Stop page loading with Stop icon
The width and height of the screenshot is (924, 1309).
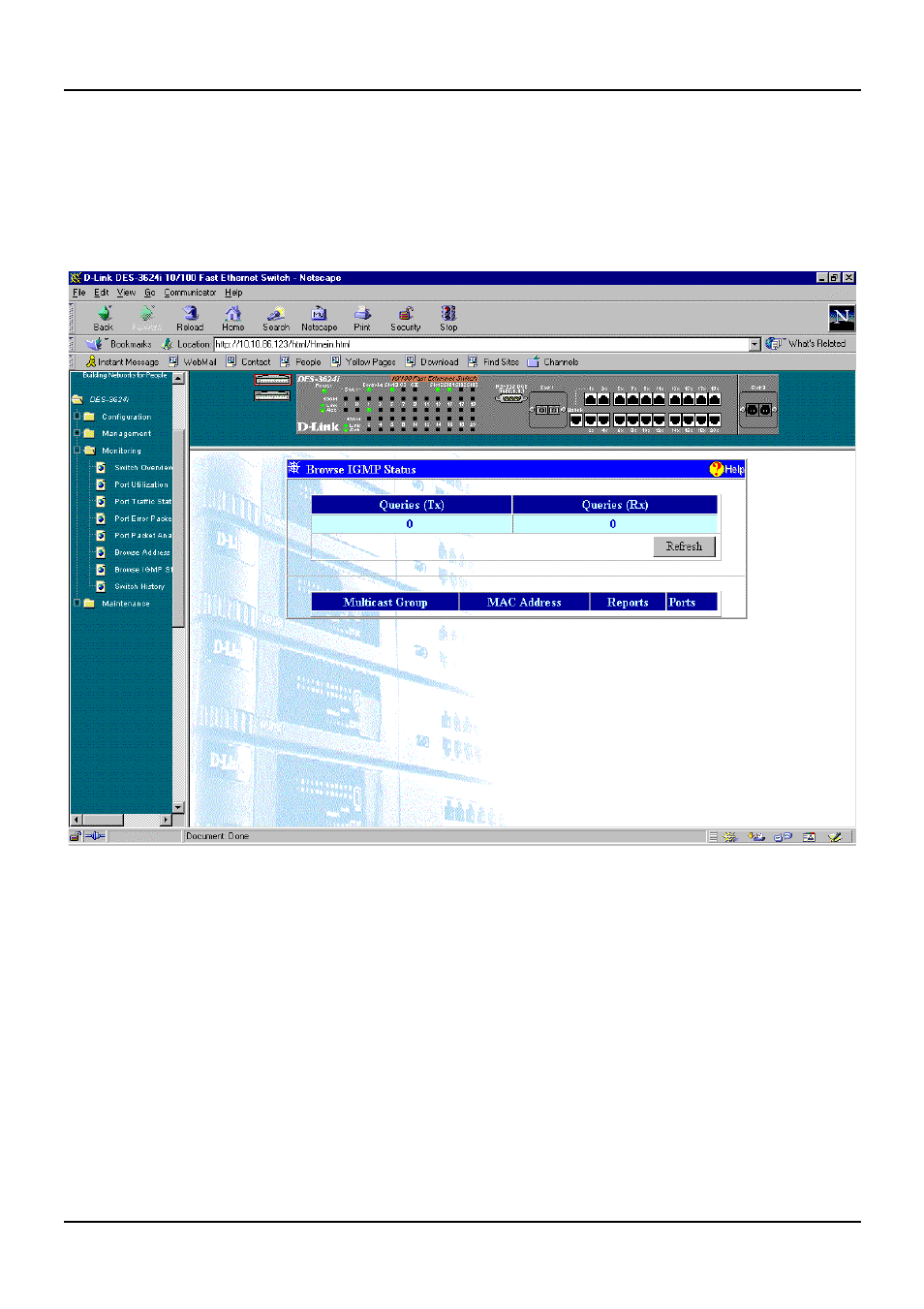point(448,318)
